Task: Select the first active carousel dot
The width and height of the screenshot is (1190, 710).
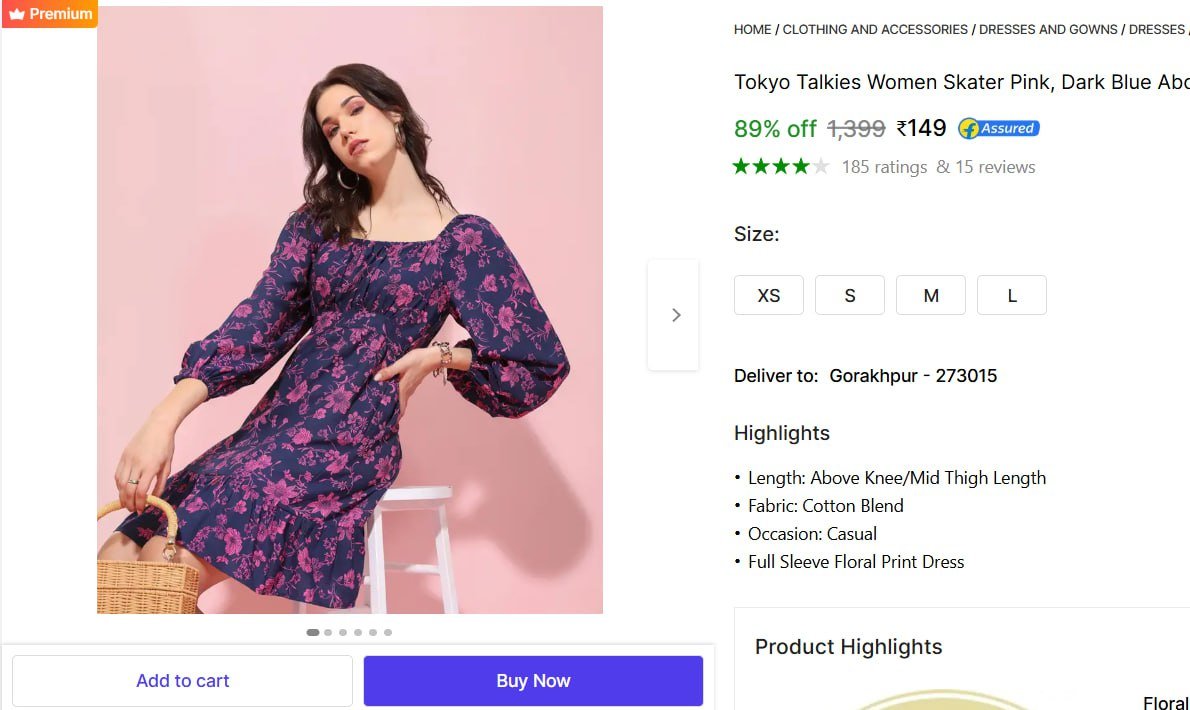Action: click(x=313, y=632)
